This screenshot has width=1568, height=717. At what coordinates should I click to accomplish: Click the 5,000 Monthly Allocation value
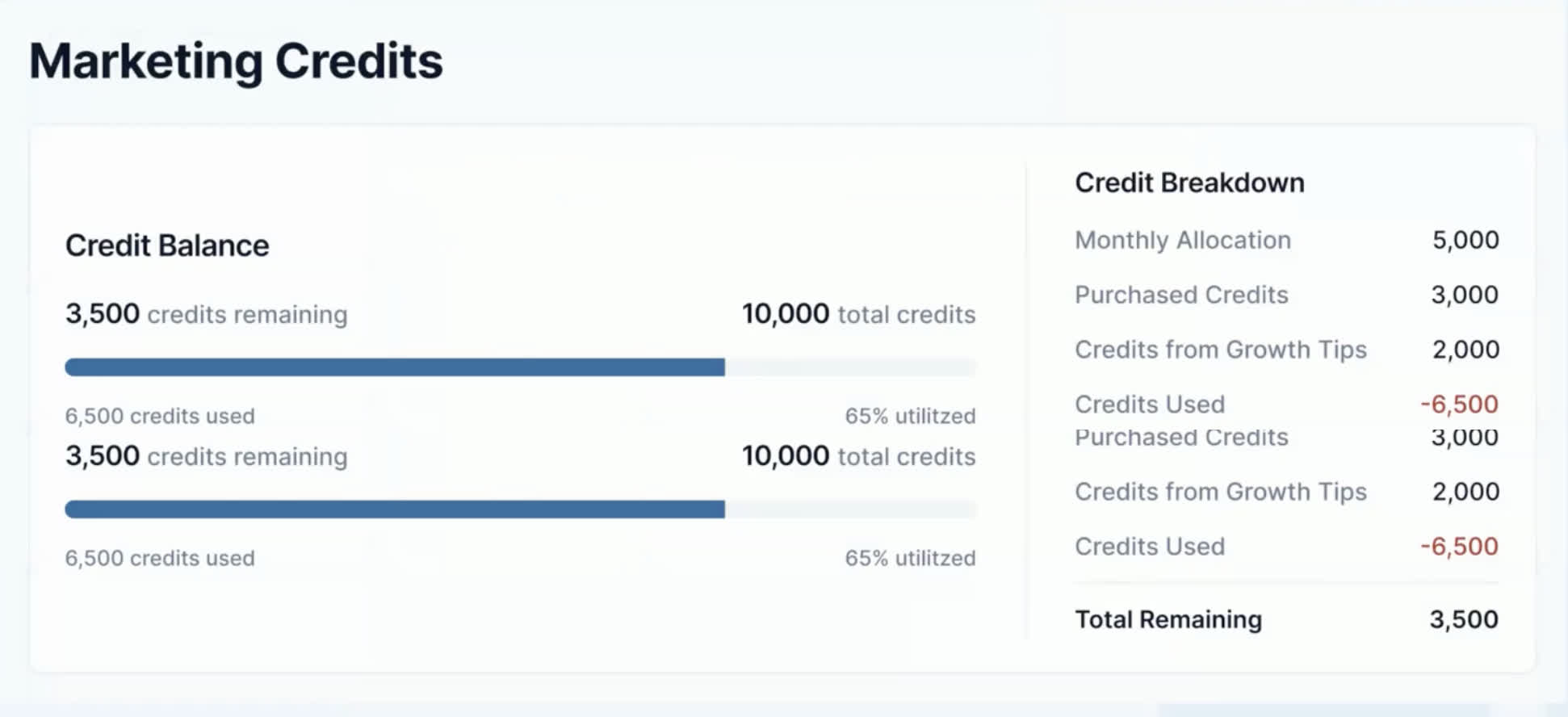click(x=1465, y=241)
